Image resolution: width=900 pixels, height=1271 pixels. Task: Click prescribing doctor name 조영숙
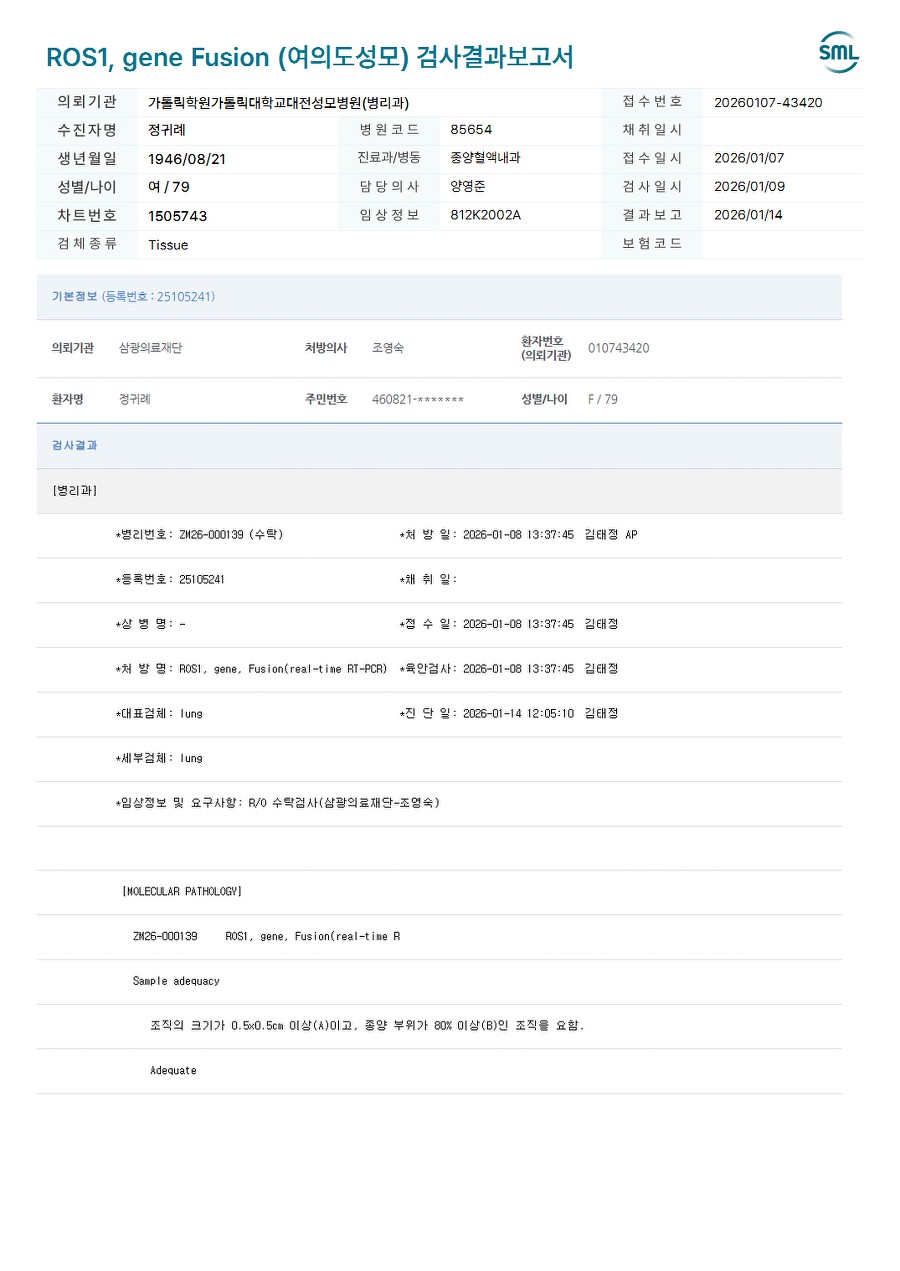tap(388, 348)
